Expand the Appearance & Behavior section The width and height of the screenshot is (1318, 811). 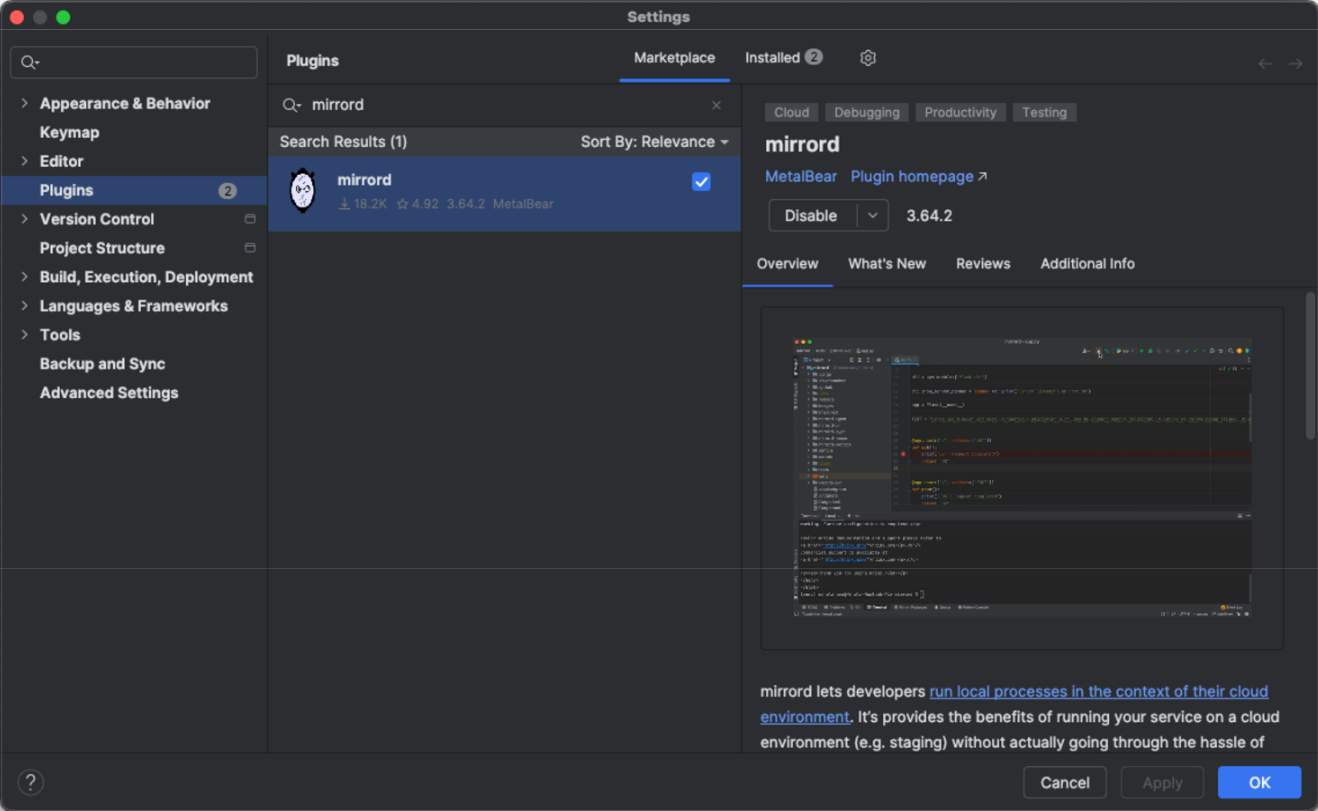pos(24,103)
